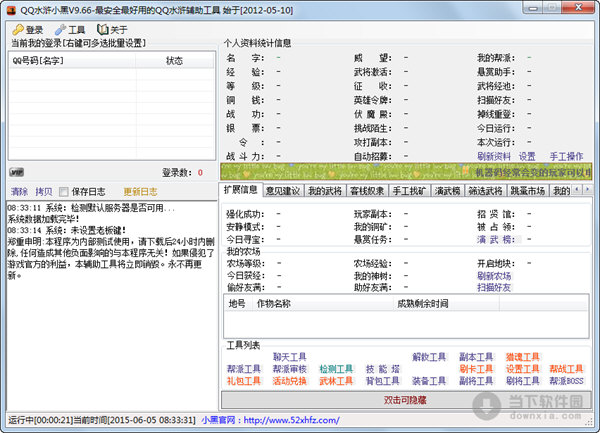Open the 帮派工具 link
The image size is (600, 433).
pos(244,369)
